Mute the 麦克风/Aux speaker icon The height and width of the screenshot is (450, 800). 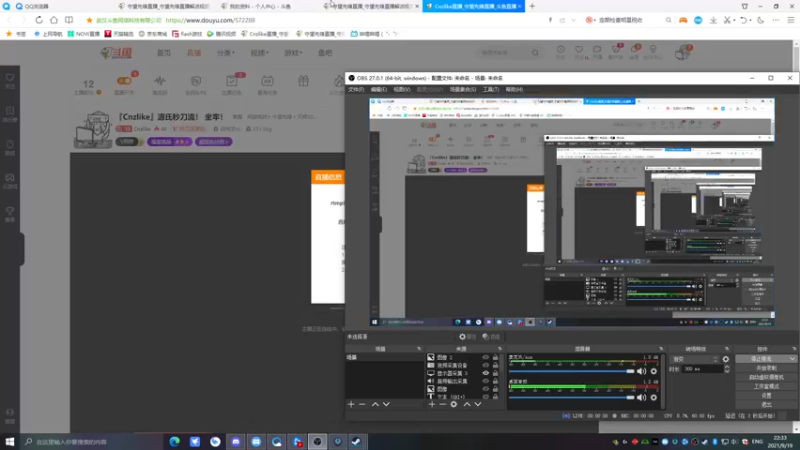tap(641, 371)
